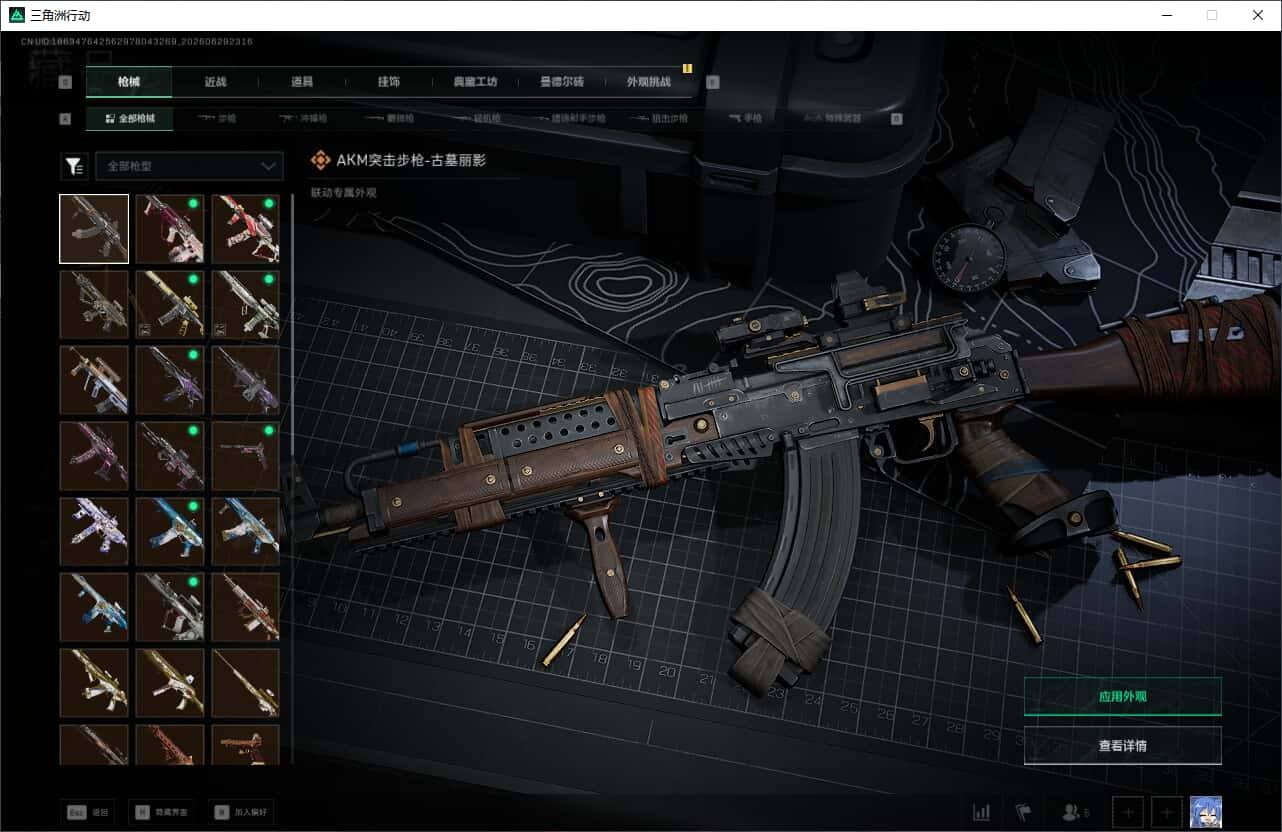
Task: Click the AKM skin emblem icon beside title
Action: (x=320, y=161)
